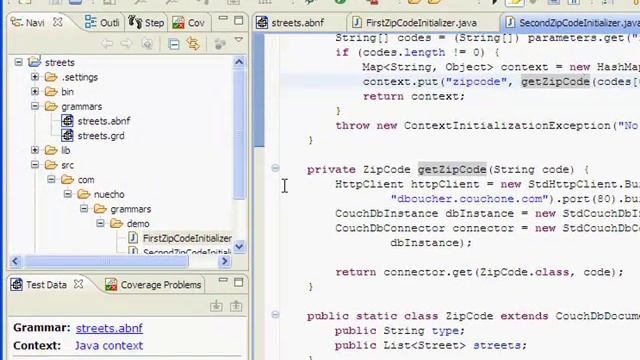Open the Outli outline tab
Viewport: 640px width, 360px height.
tap(102, 22)
